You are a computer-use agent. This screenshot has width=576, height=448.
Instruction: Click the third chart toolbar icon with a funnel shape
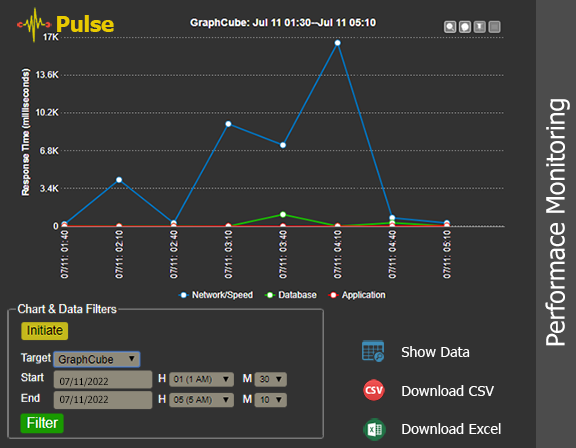[x=479, y=27]
